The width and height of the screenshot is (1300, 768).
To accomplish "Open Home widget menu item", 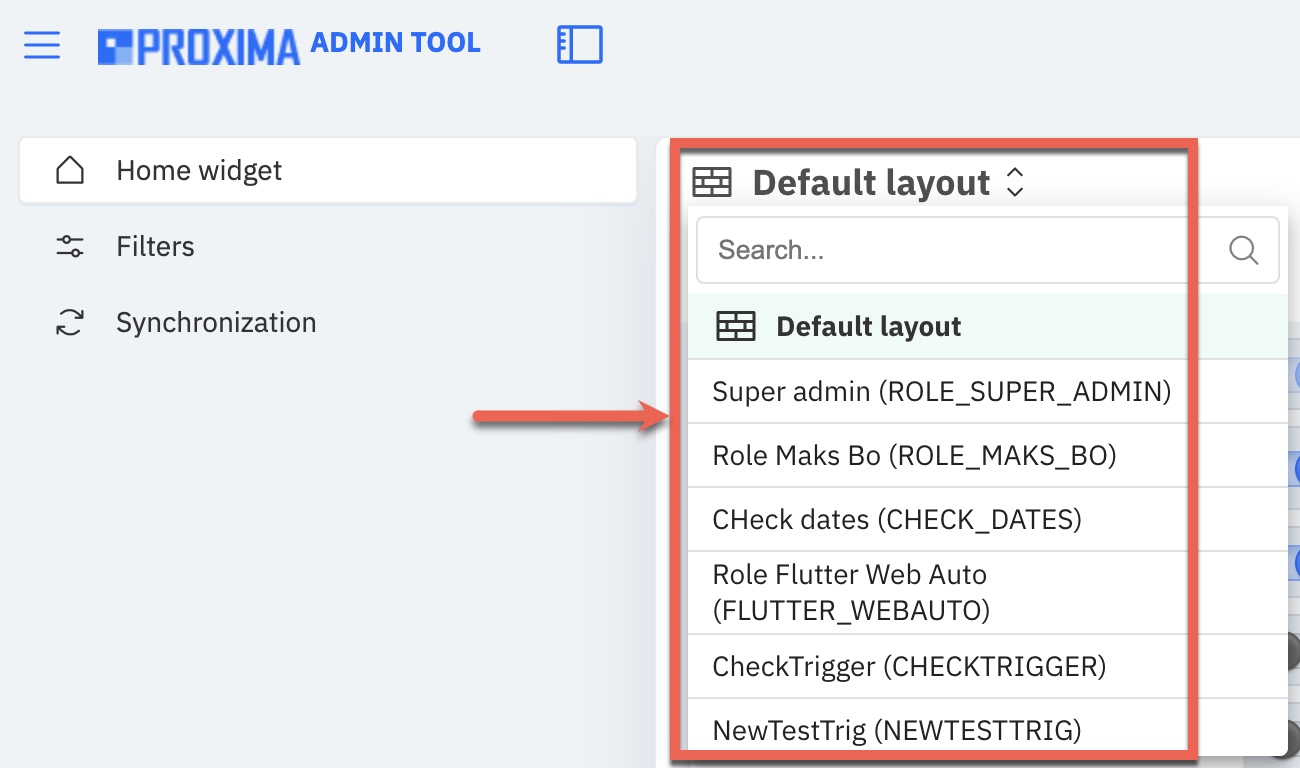I will pos(328,171).
